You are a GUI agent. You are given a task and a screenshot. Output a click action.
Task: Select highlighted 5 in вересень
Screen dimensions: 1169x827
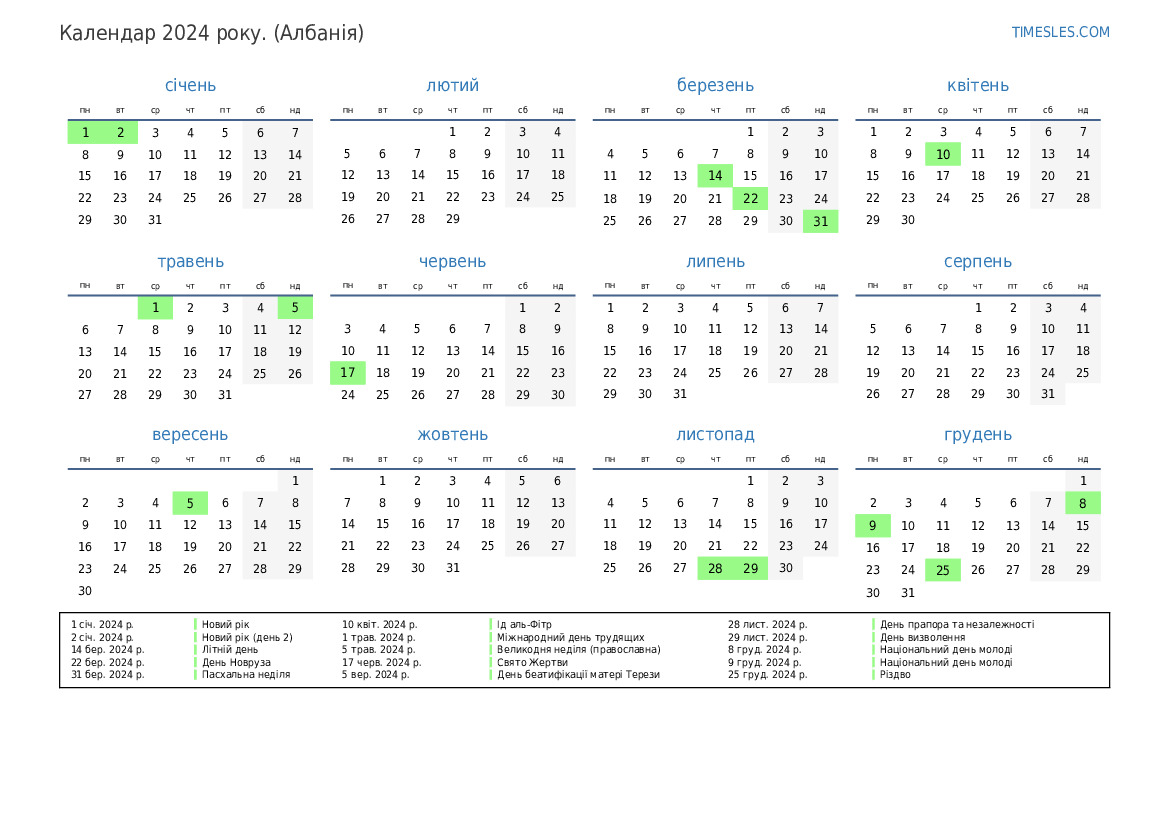(190, 503)
